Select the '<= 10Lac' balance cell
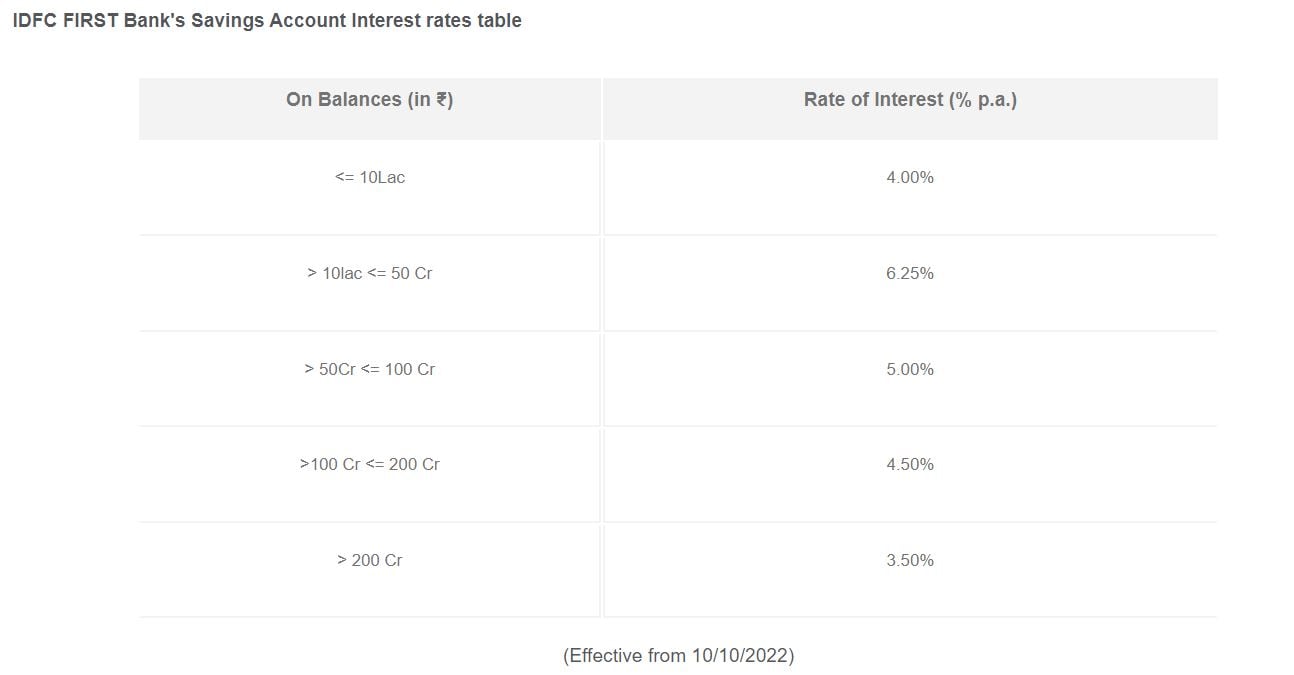 coord(370,178)
